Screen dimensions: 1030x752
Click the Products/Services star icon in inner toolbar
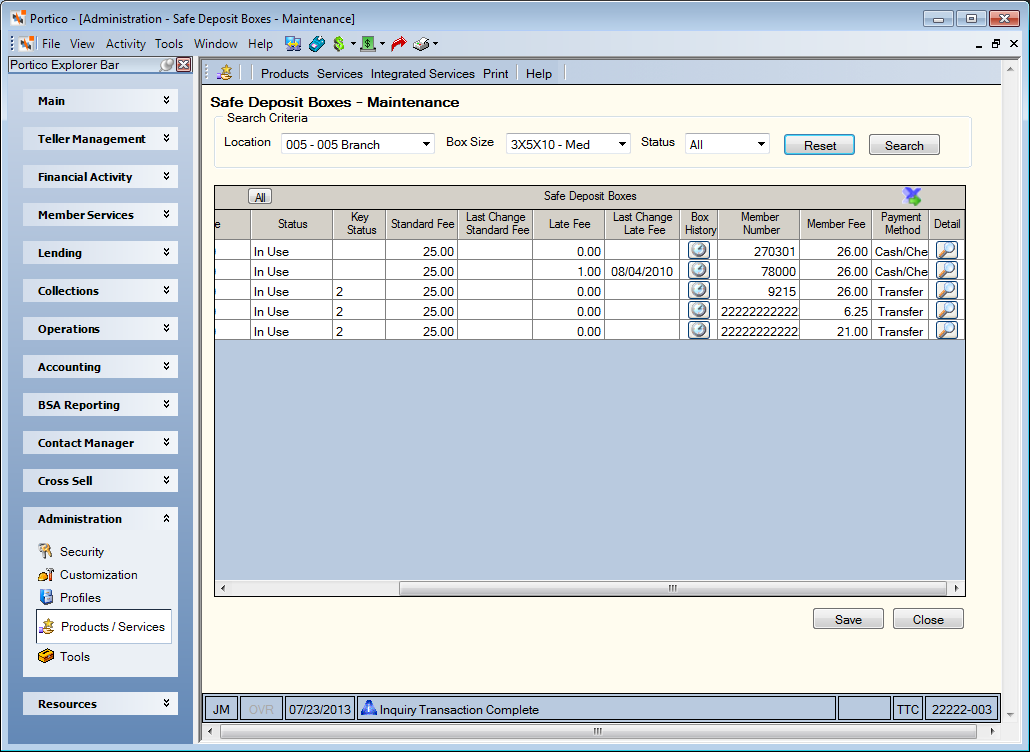(x=225, y=73)
